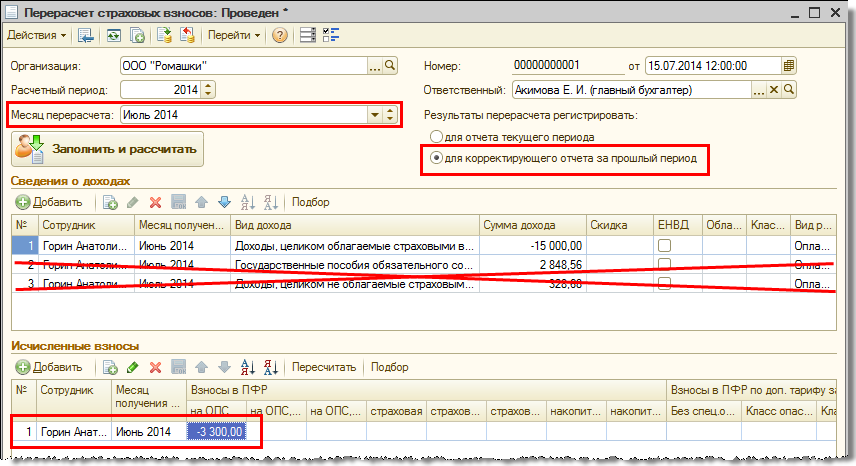
Task: Click Взносы в ПФР column header
Action: coord(426,390)
